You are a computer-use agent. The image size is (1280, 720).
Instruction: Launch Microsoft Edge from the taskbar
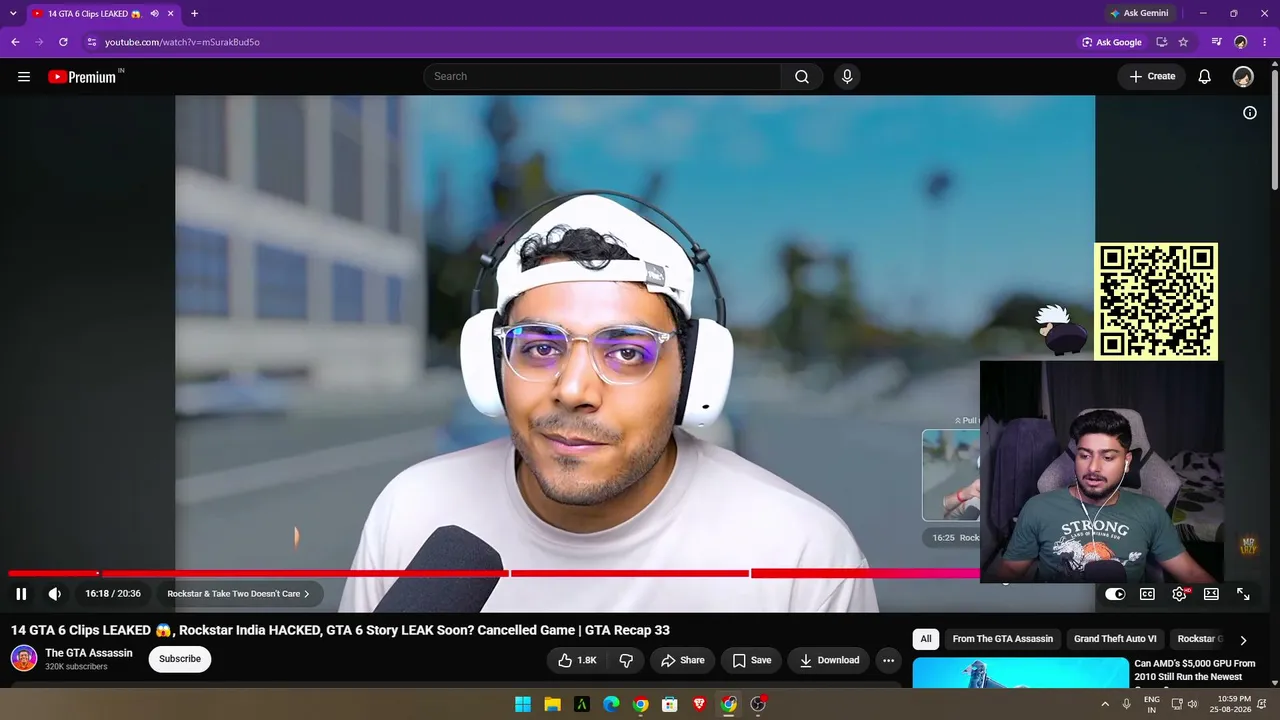click(611, 704)
